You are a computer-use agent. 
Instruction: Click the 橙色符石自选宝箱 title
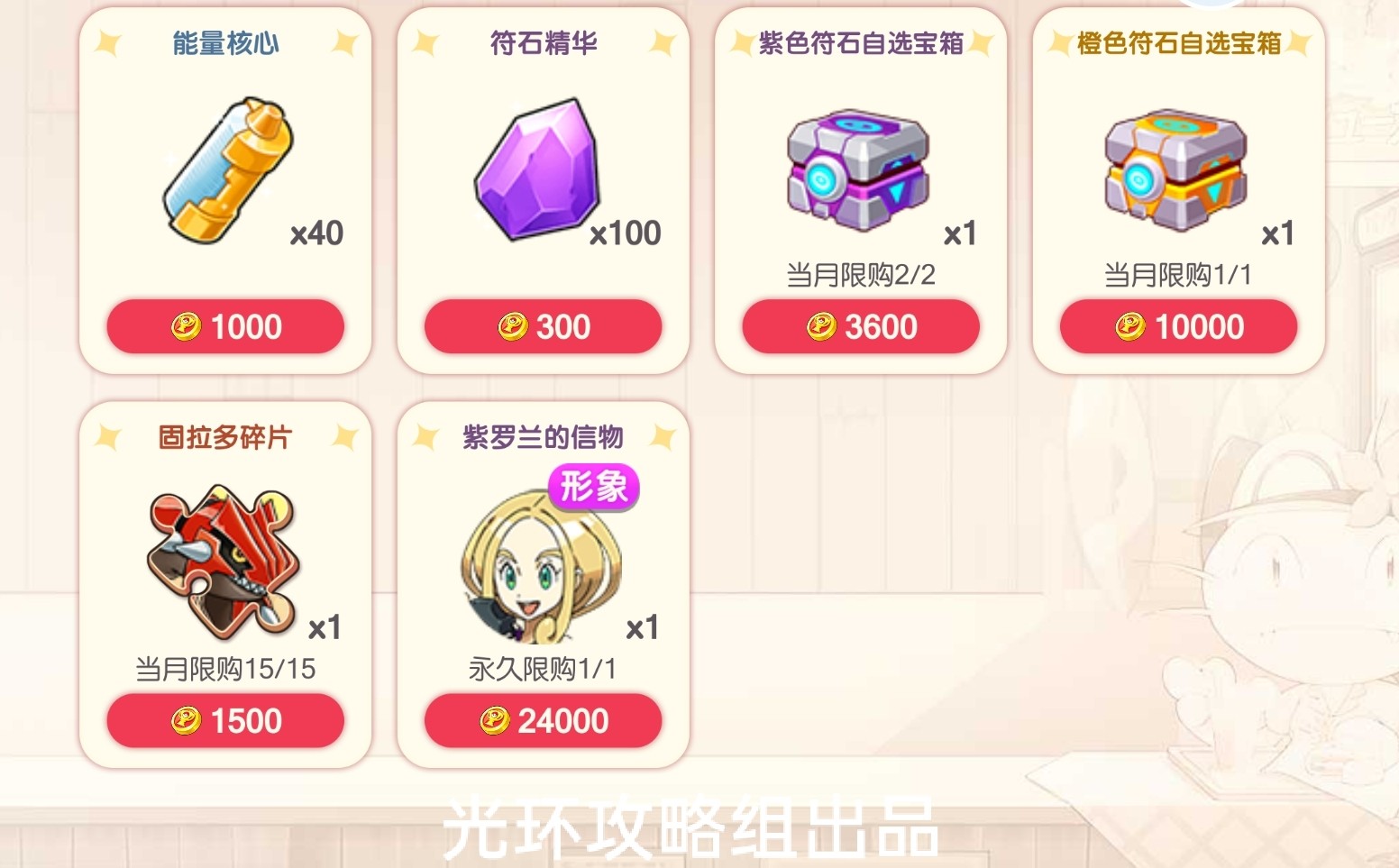[1179, 43]
